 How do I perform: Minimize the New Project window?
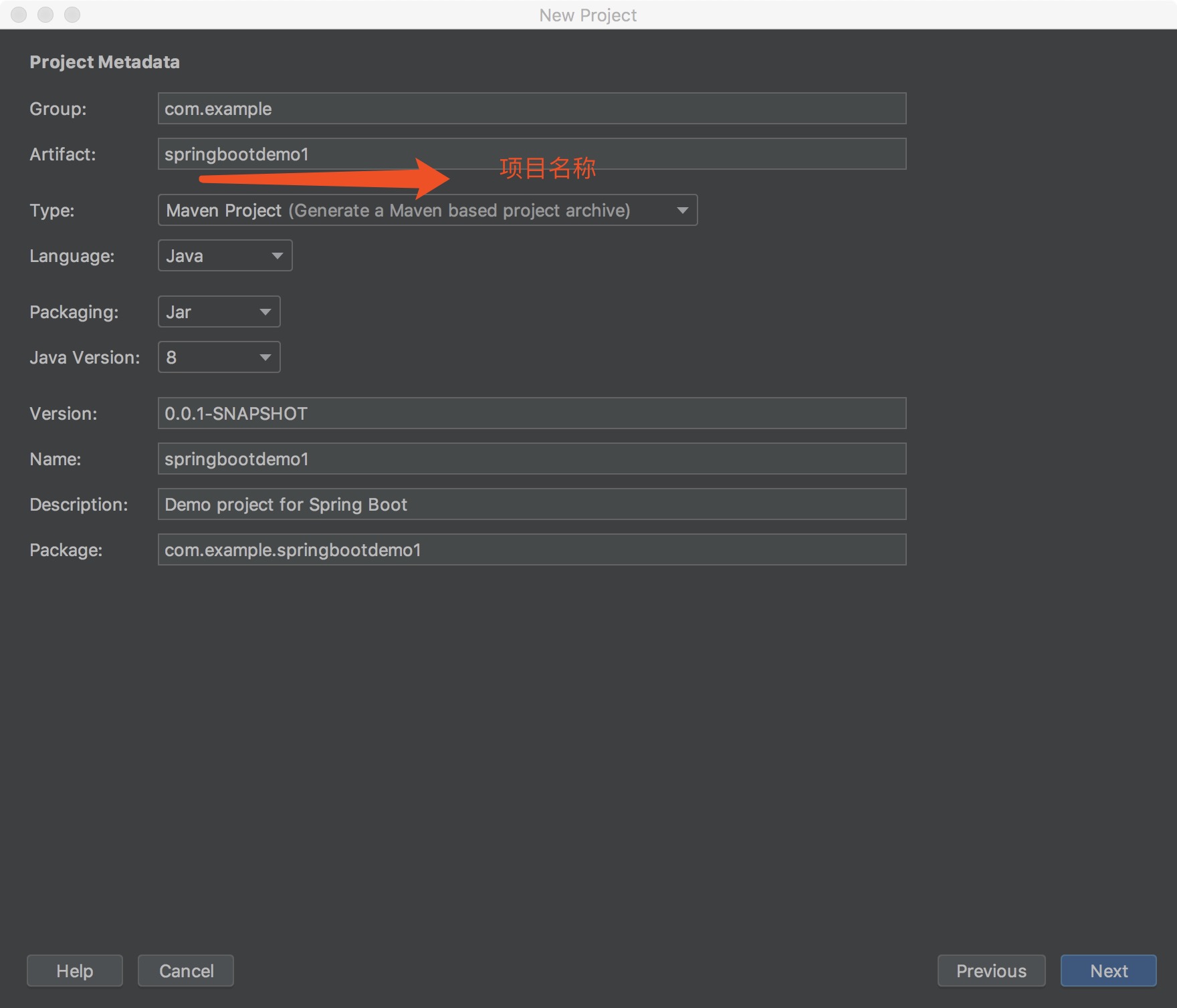[45, 15]
